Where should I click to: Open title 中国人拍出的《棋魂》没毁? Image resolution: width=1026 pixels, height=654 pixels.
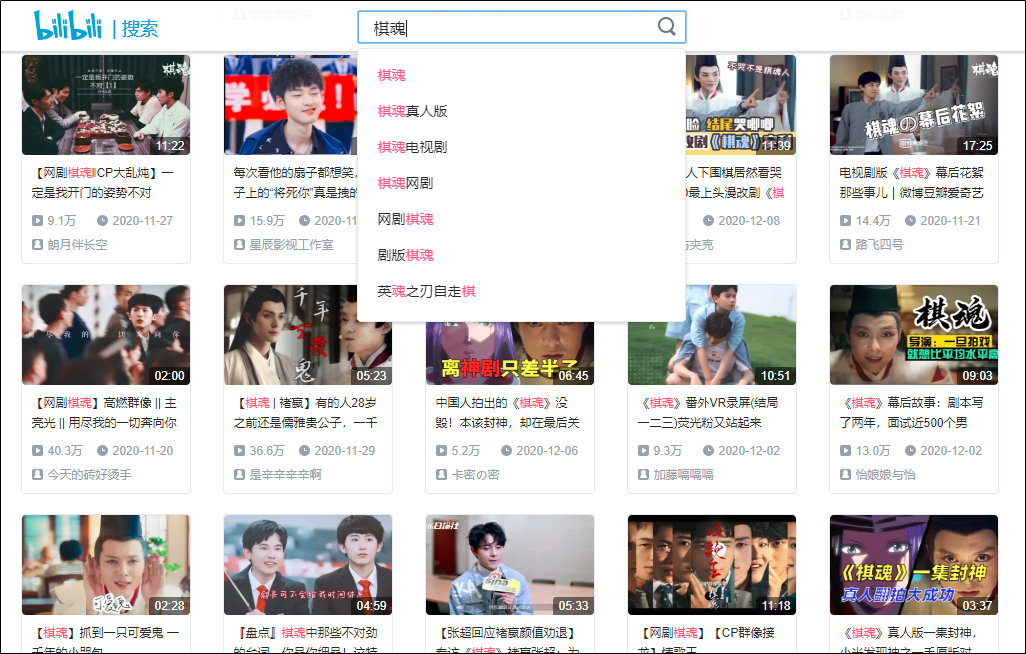click(x=508, y=412)
